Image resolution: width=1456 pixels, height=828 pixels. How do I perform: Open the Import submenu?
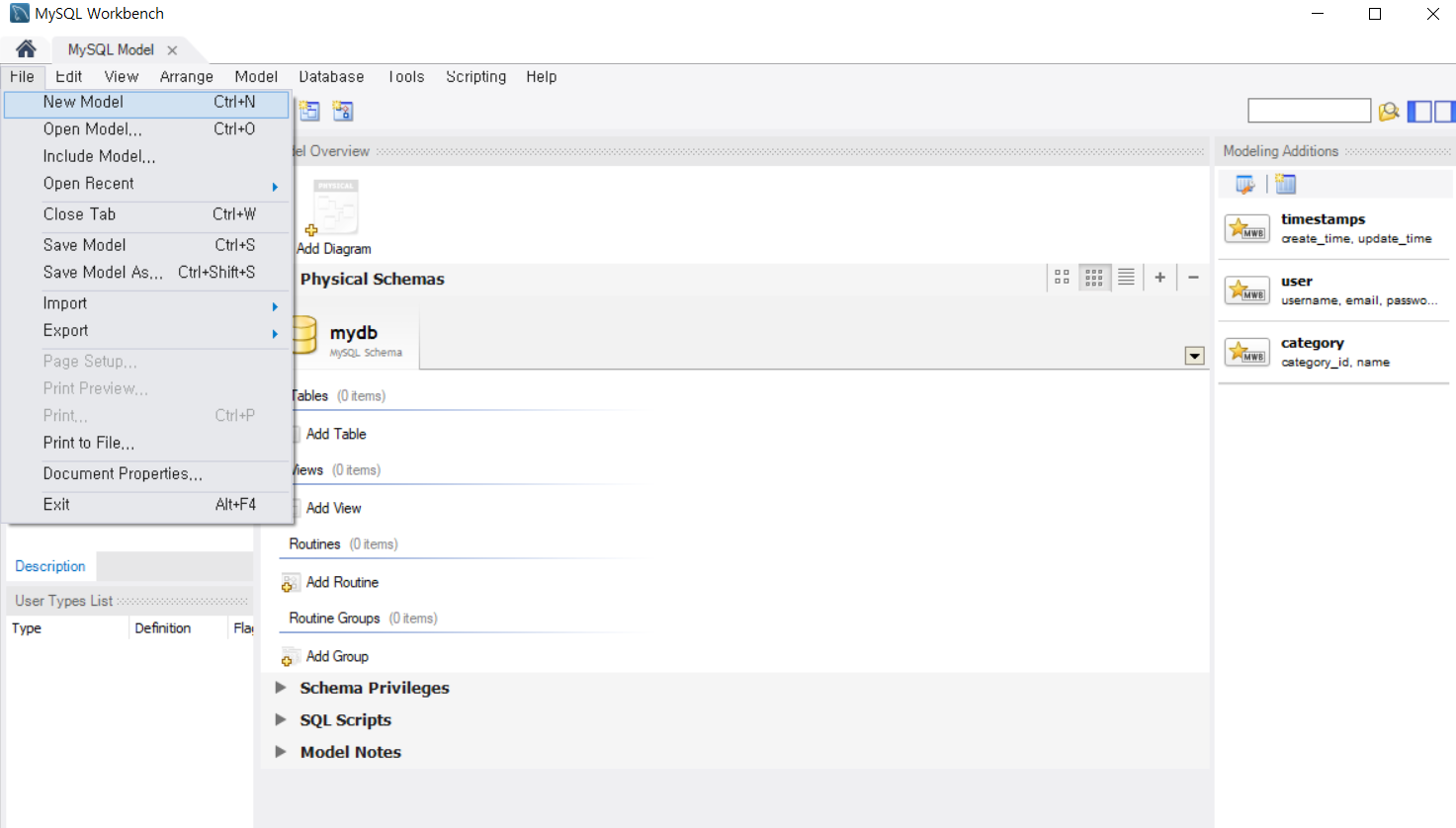(146, 303)
